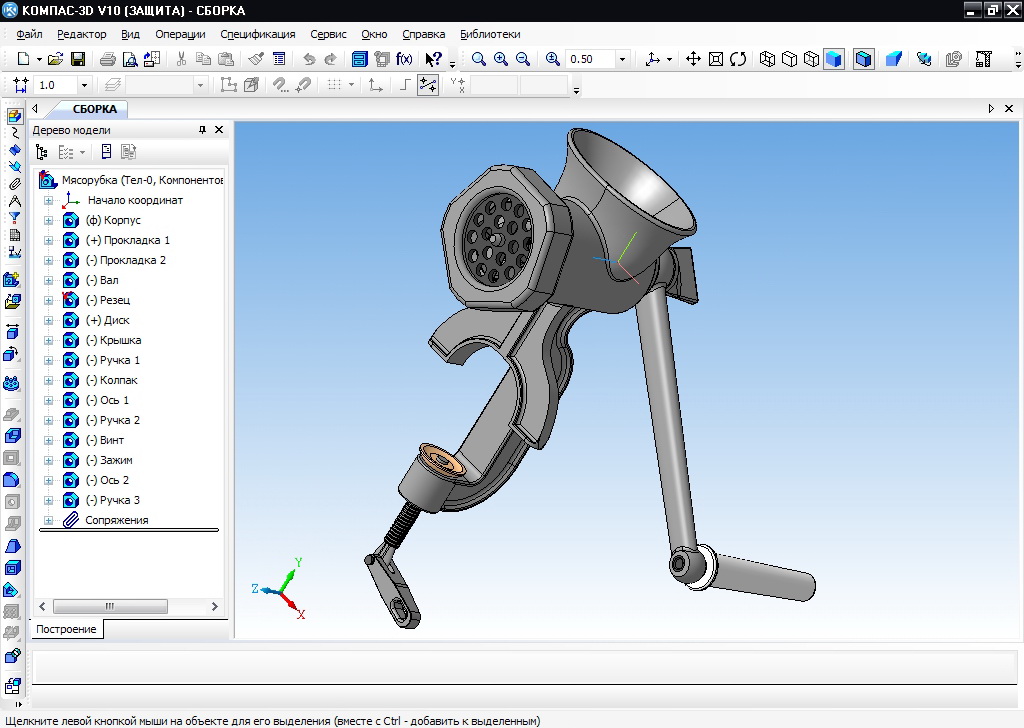1024x728 pixels.
Task: Save the document with the floppy disk icon
Action: (78, 59)
